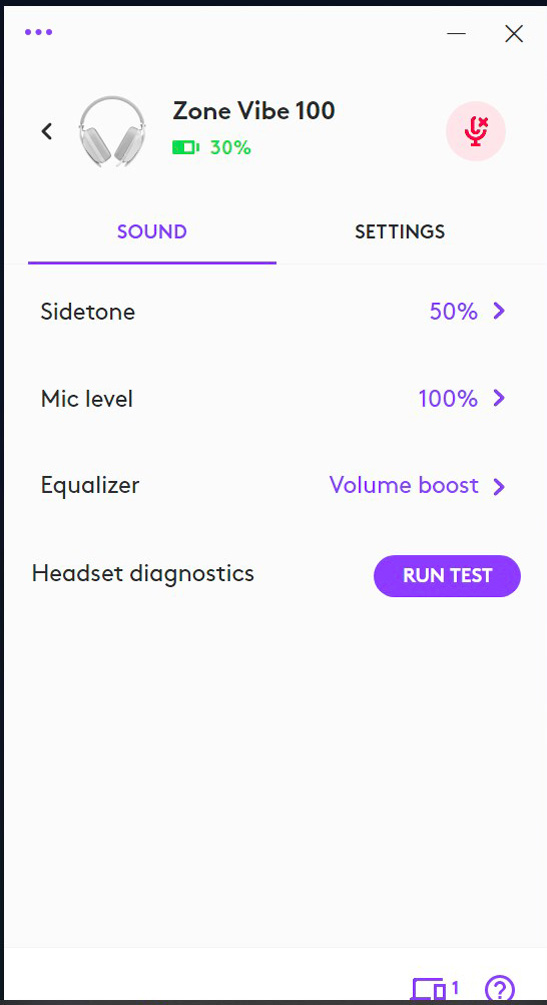Expand the Sidetone chevron arrow
Screen dimensions: 547x1005
coord(499,311)
